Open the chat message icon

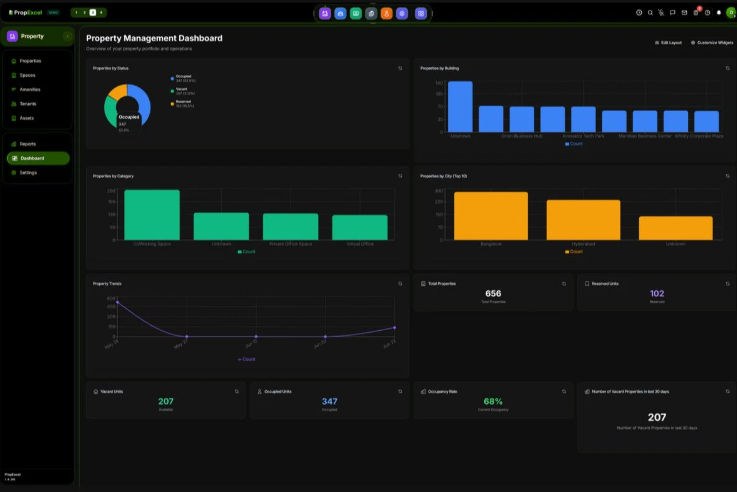click(x=673, y=13)
